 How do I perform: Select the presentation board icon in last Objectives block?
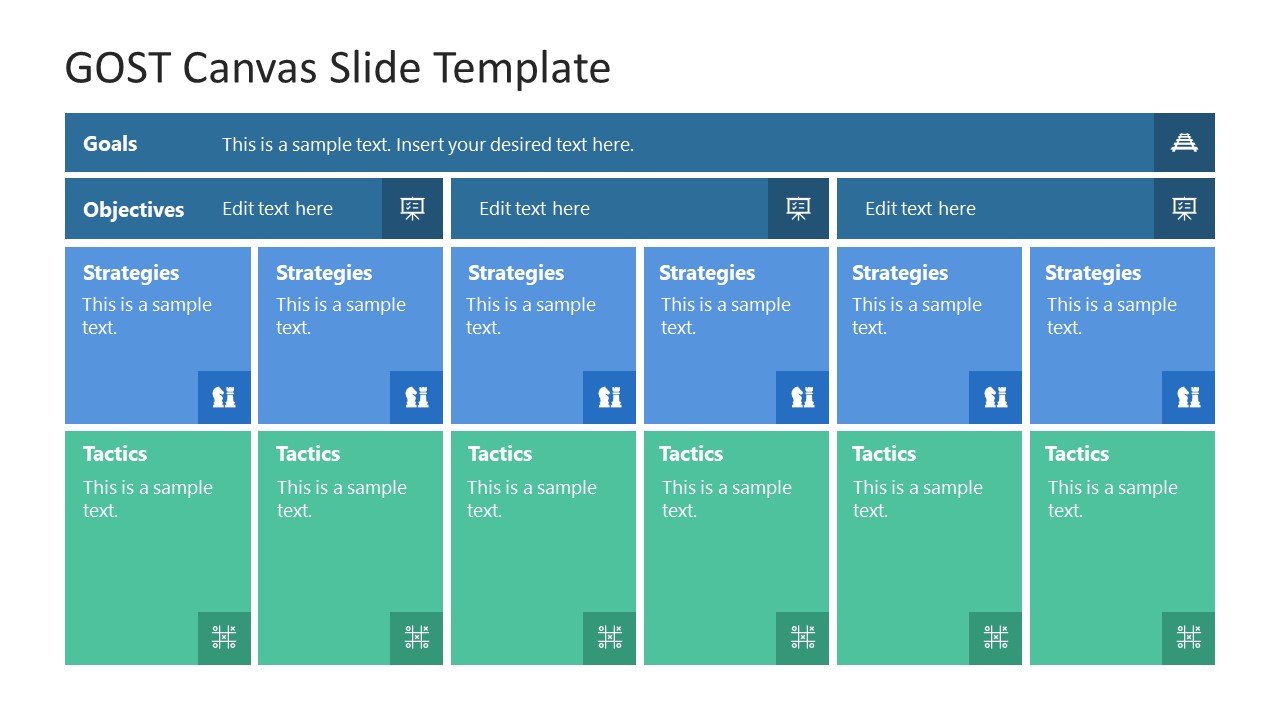1184,209
